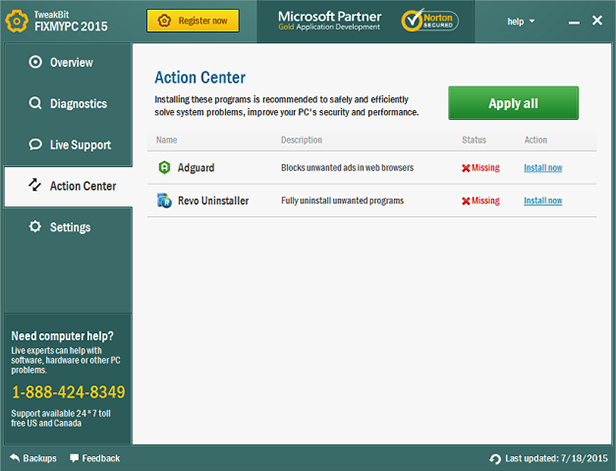
Task: Minimize the FixMyPC window
Action: (574, 22)
